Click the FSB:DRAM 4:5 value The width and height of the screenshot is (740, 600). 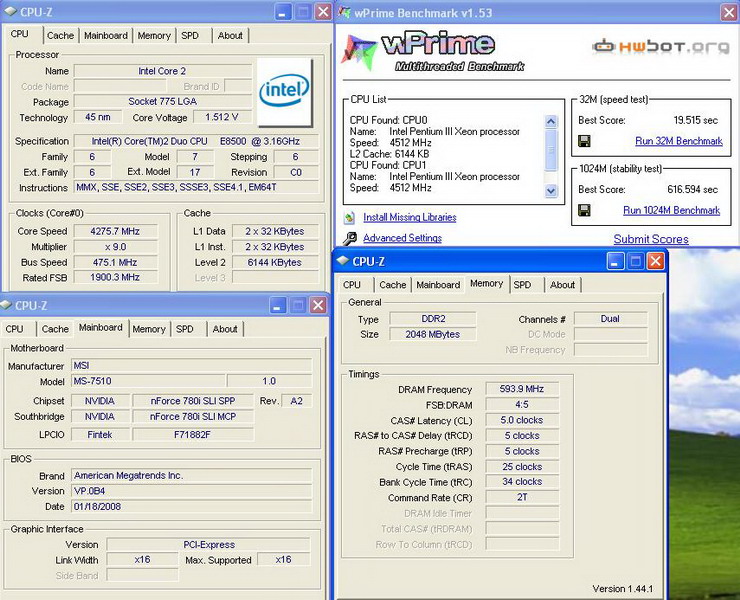click(522, 405)
